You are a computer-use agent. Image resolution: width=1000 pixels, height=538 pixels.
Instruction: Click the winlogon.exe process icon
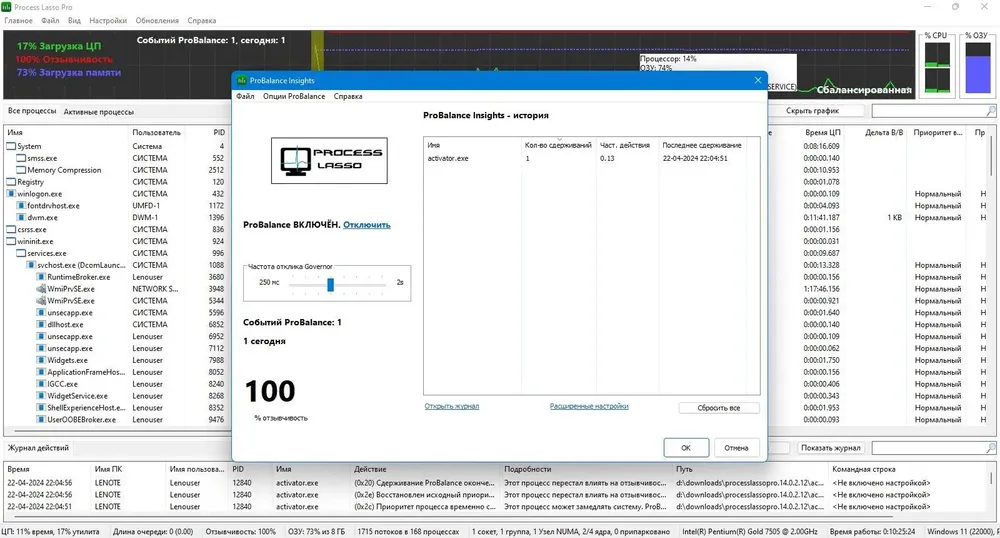click(x=11, y=194)
